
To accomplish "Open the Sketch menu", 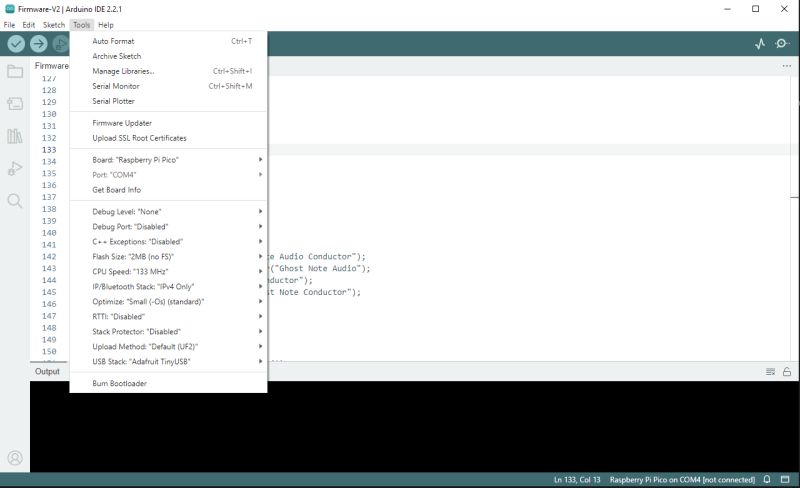I will pos(54,25).
